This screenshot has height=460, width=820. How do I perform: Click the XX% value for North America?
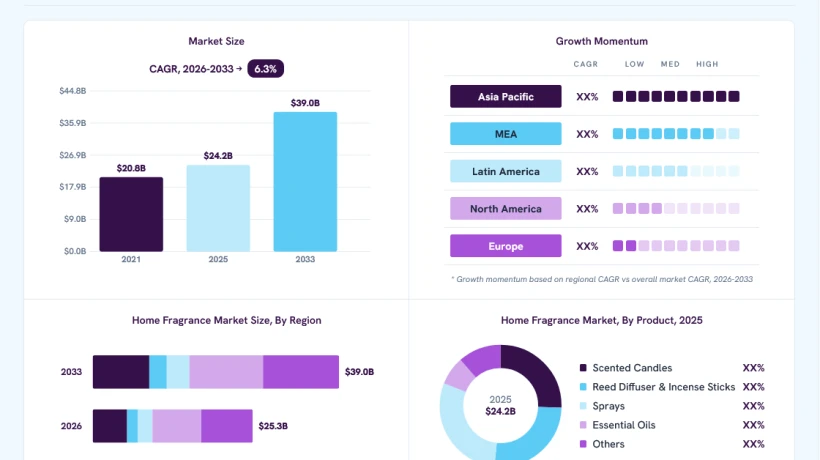click(x=587, y=209)
